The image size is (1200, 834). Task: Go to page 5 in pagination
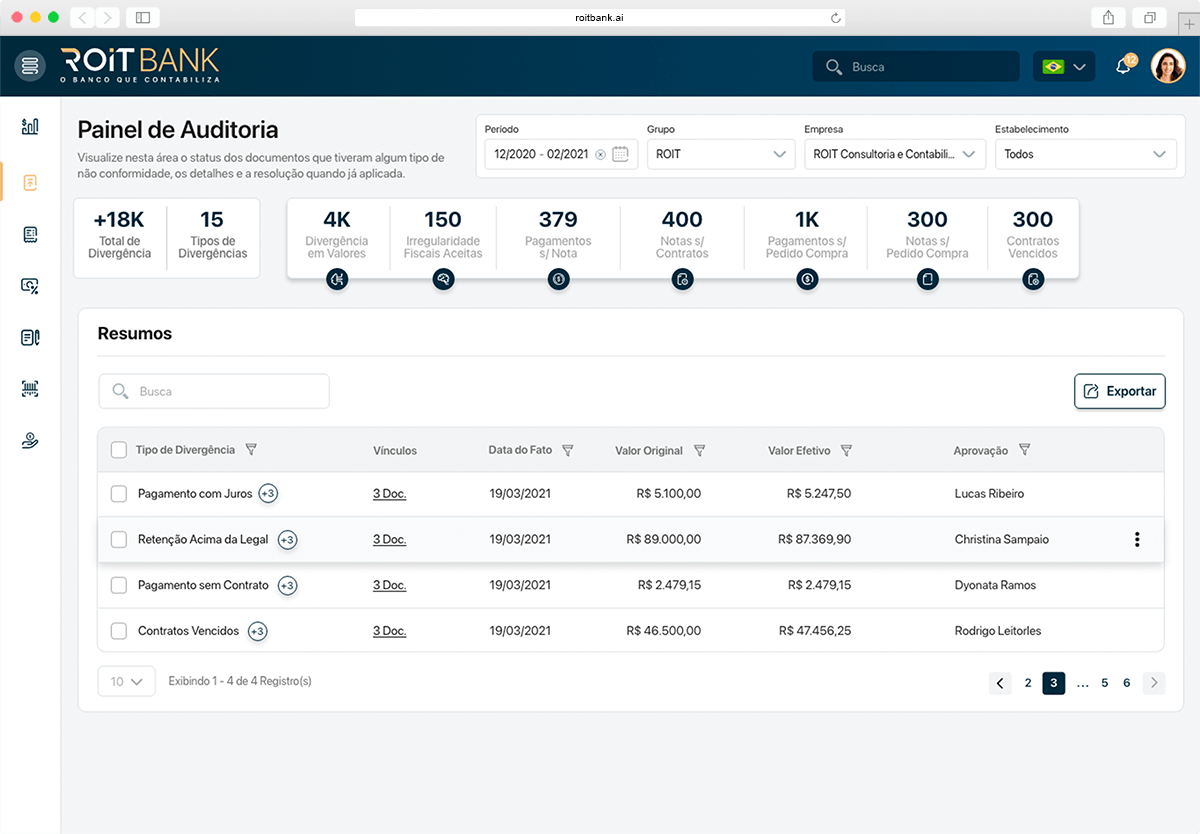(1104, 683)
